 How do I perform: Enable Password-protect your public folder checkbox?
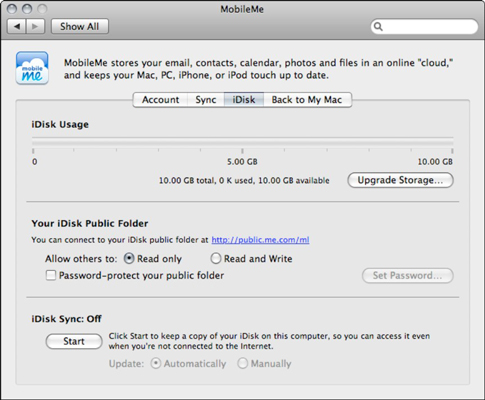[51, 276]
